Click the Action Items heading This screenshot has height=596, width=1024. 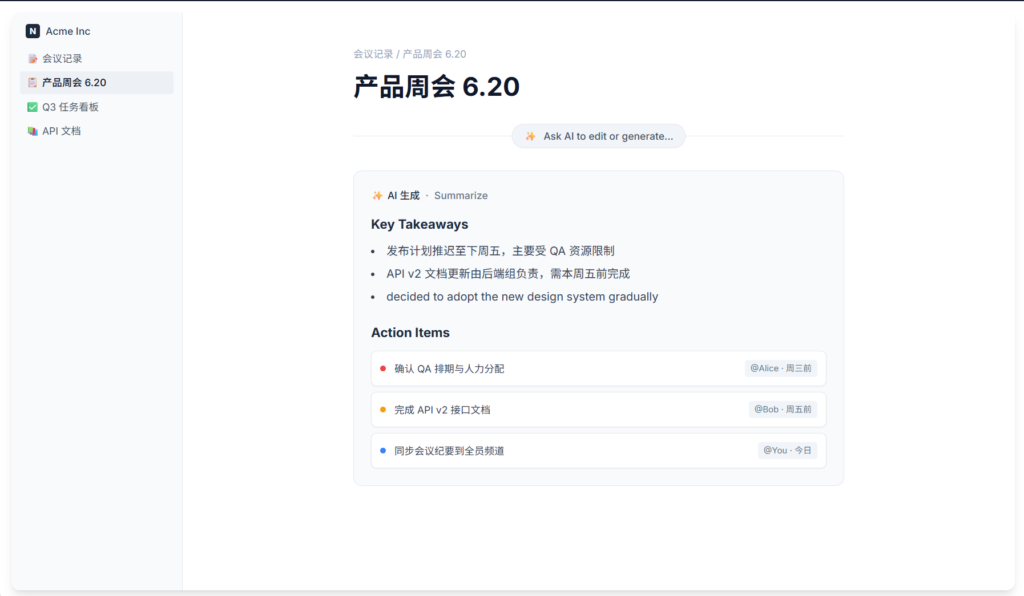(x=410, y=332)
